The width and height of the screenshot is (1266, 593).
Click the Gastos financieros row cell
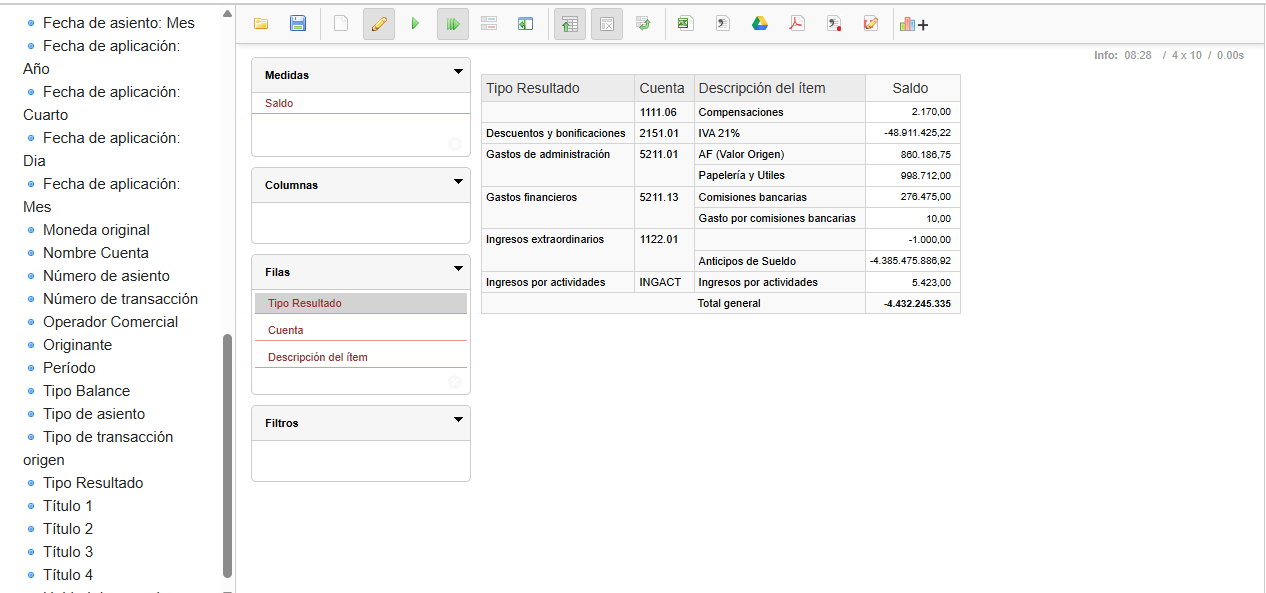[x=558, y=207]
